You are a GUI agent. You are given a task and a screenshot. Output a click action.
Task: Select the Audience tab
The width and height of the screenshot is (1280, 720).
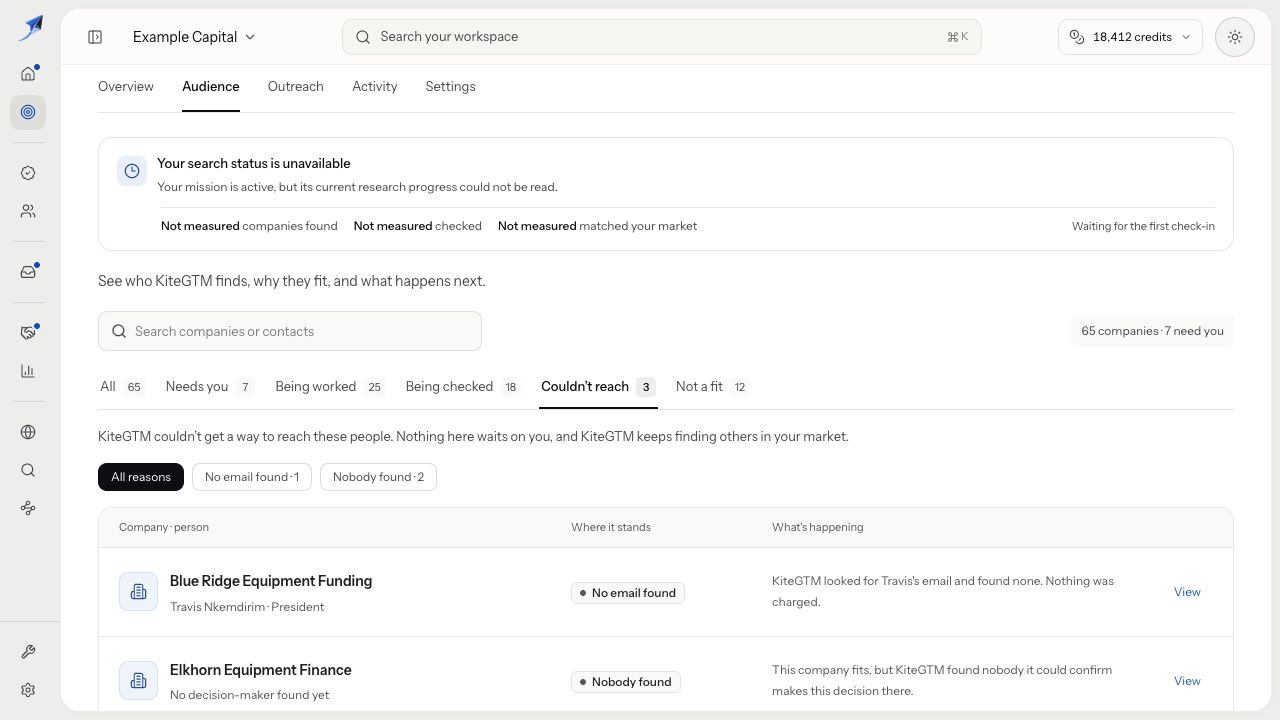(x=211, y=87)
